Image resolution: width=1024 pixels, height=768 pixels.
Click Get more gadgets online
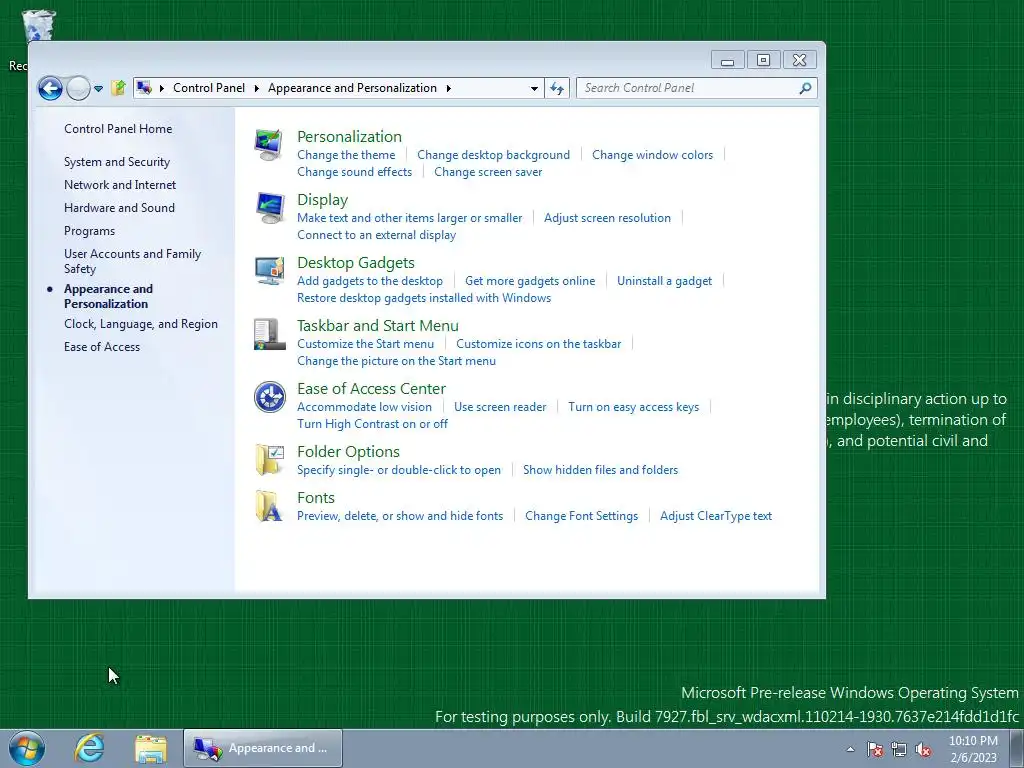(530, 281)
